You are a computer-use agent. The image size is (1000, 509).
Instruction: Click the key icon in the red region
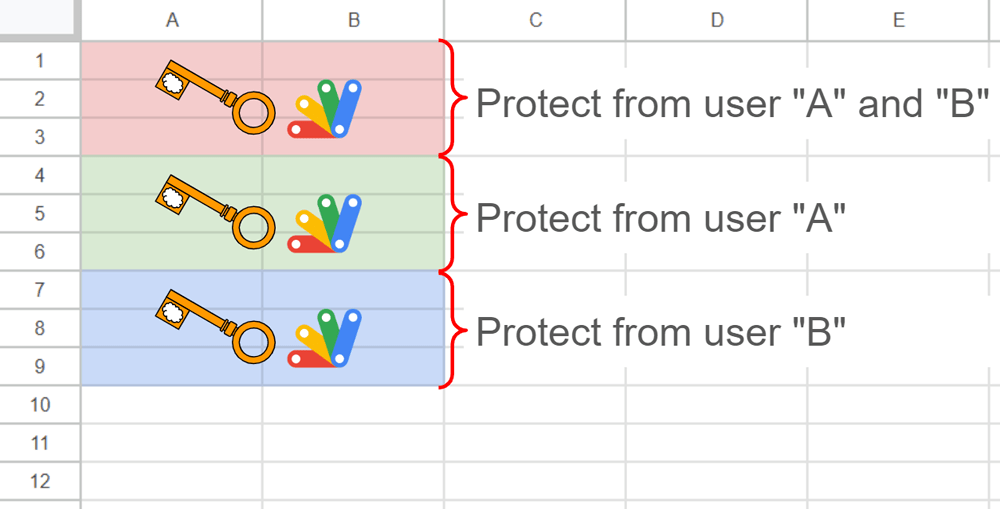(x=214, y=96)
